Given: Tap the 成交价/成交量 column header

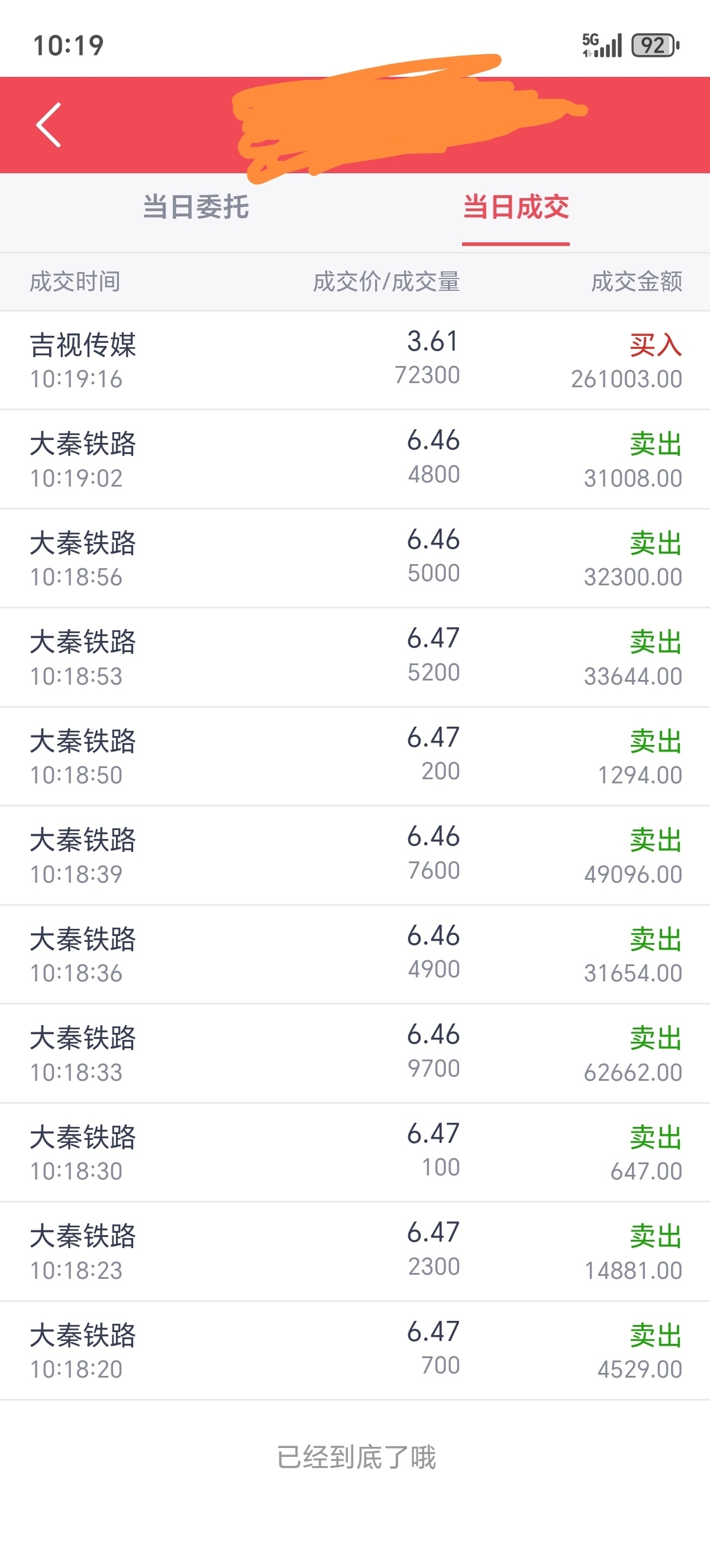Looking at the screenshot, I should pos(387,282).
